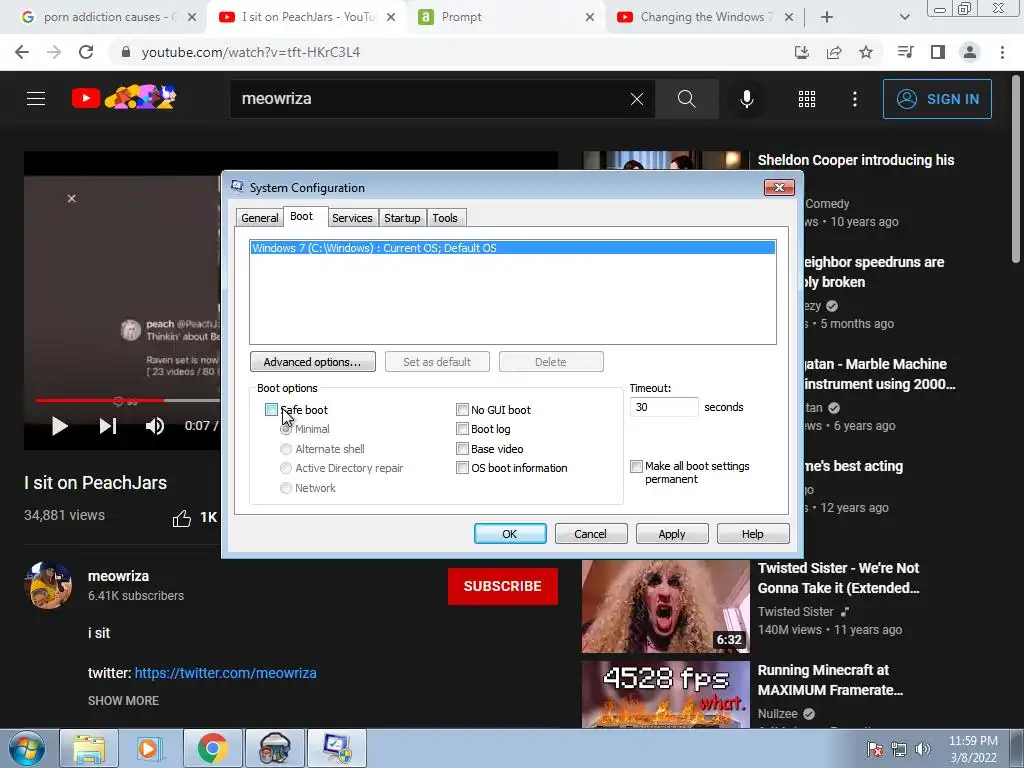This screenshot has width=1024, height=768.
Task: Open the YouTube apps grid icon
Action: click(x=807, y=99)
